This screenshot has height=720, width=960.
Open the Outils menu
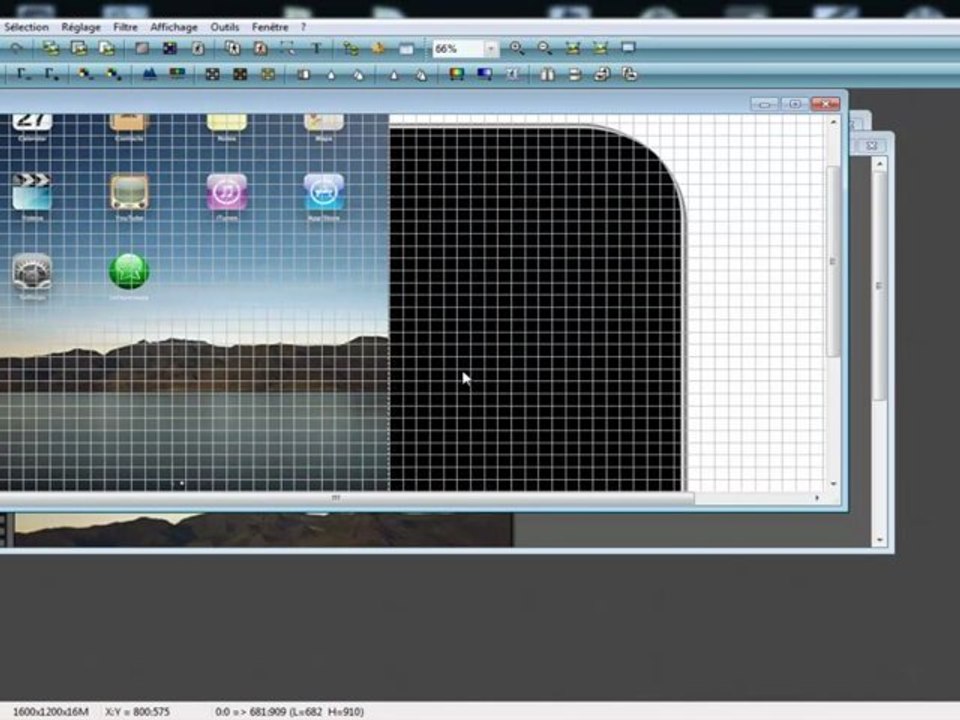(x=225, y=27)
